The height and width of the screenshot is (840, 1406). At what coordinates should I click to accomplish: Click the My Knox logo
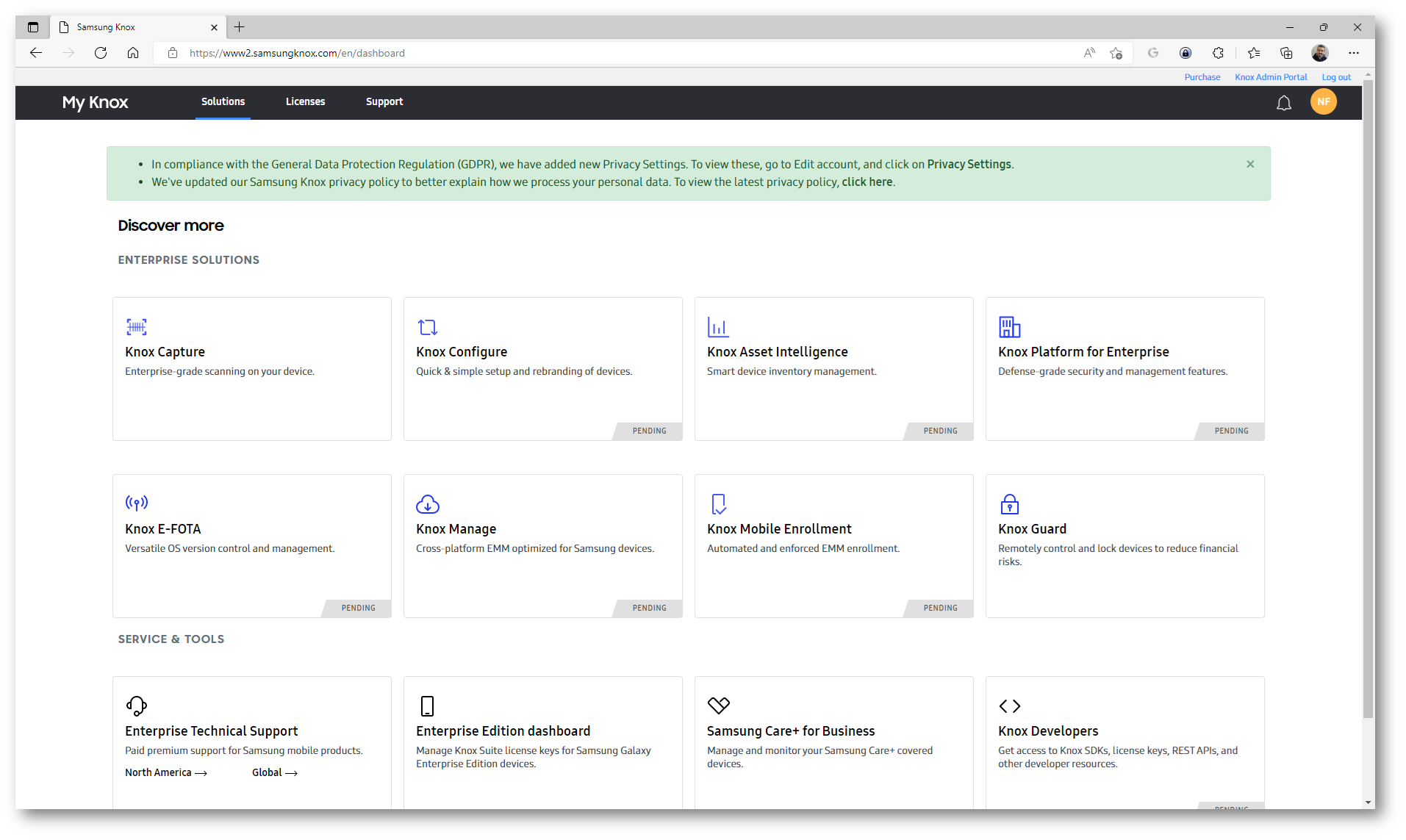(x=95, y=102)
